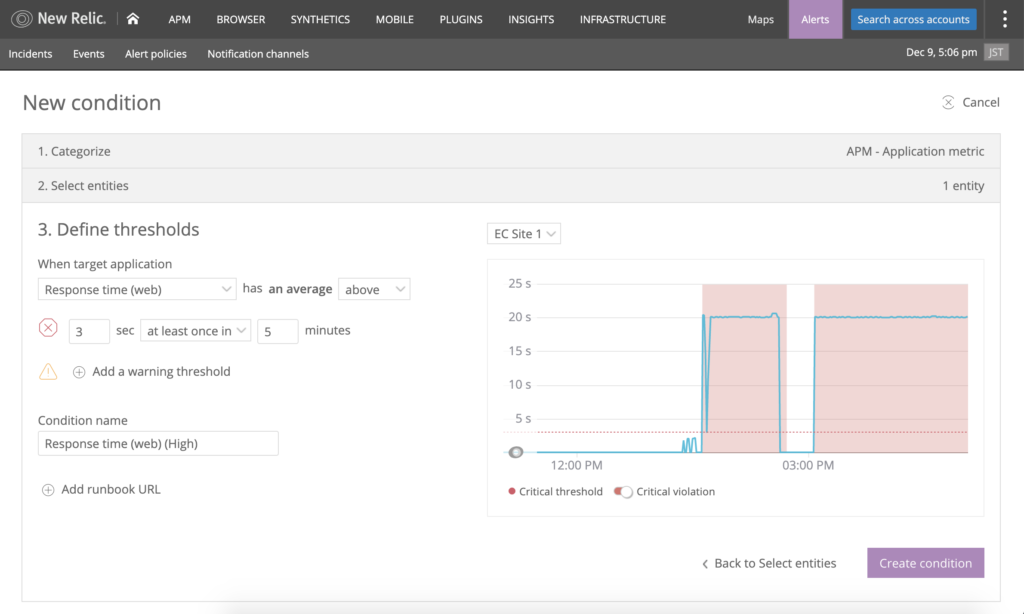Open the three-dot more options menu
1024x614 pixels.
tap(1004, 19)
